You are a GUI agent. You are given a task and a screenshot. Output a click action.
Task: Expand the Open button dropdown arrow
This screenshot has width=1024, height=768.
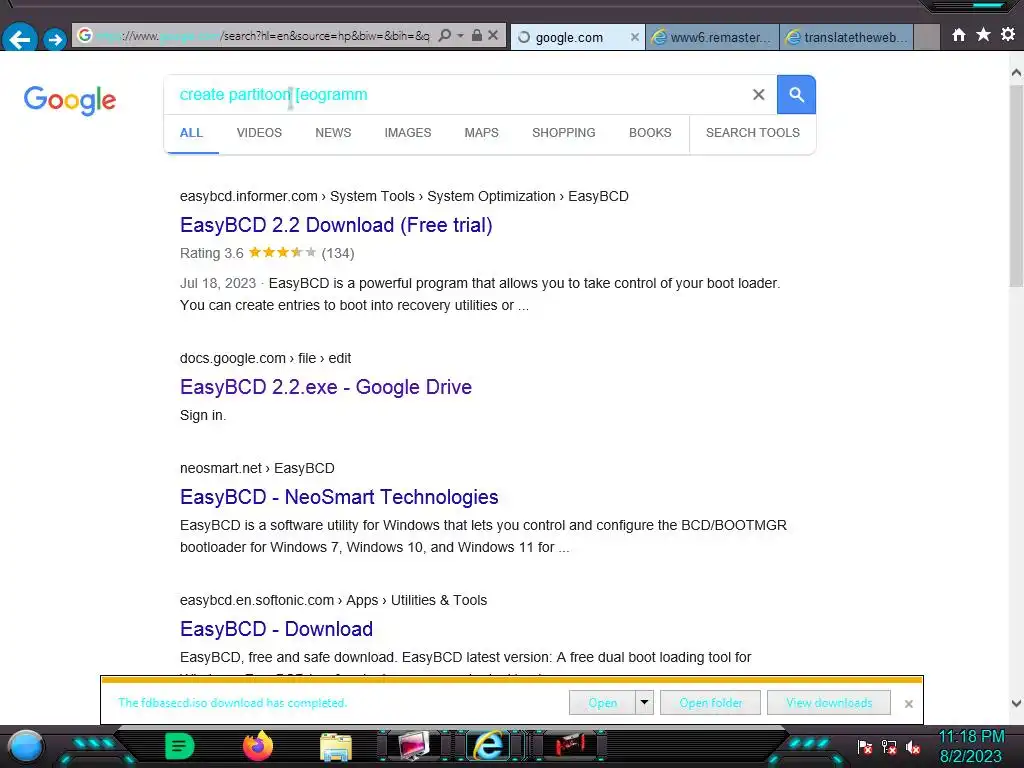645,703
